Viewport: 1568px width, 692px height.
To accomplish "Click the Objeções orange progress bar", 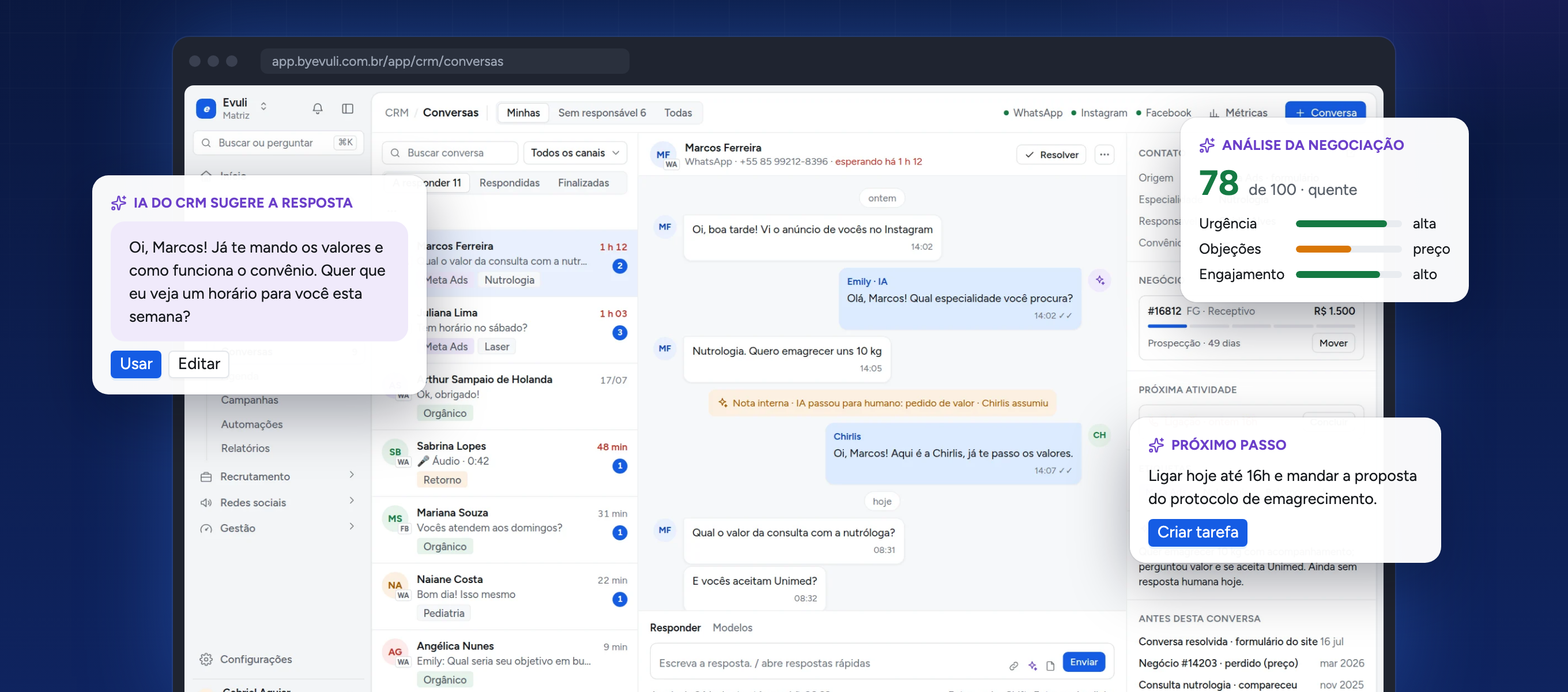I will (x=1348, y=249).
